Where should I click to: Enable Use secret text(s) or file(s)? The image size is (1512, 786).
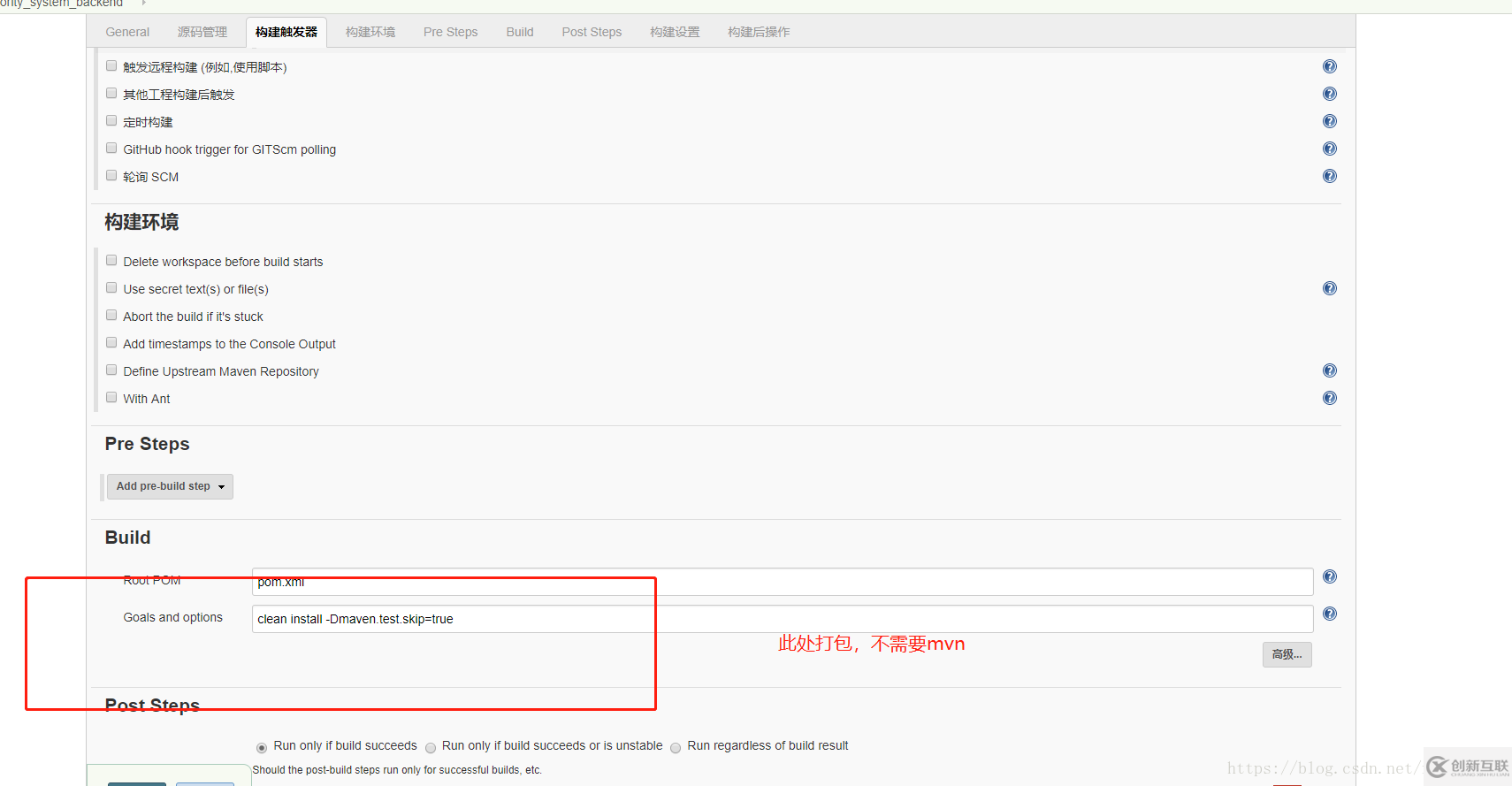click(x=111, y=287)
